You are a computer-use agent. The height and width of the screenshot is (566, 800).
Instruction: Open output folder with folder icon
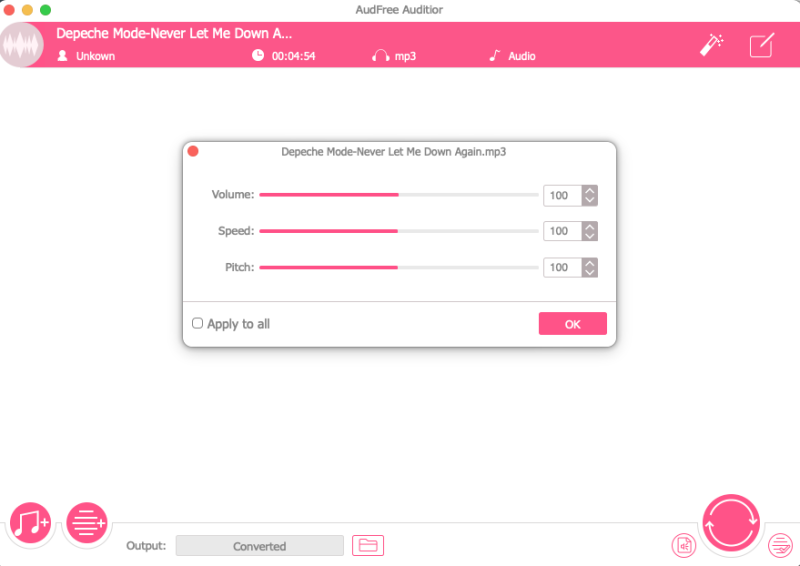coord(368,546)
